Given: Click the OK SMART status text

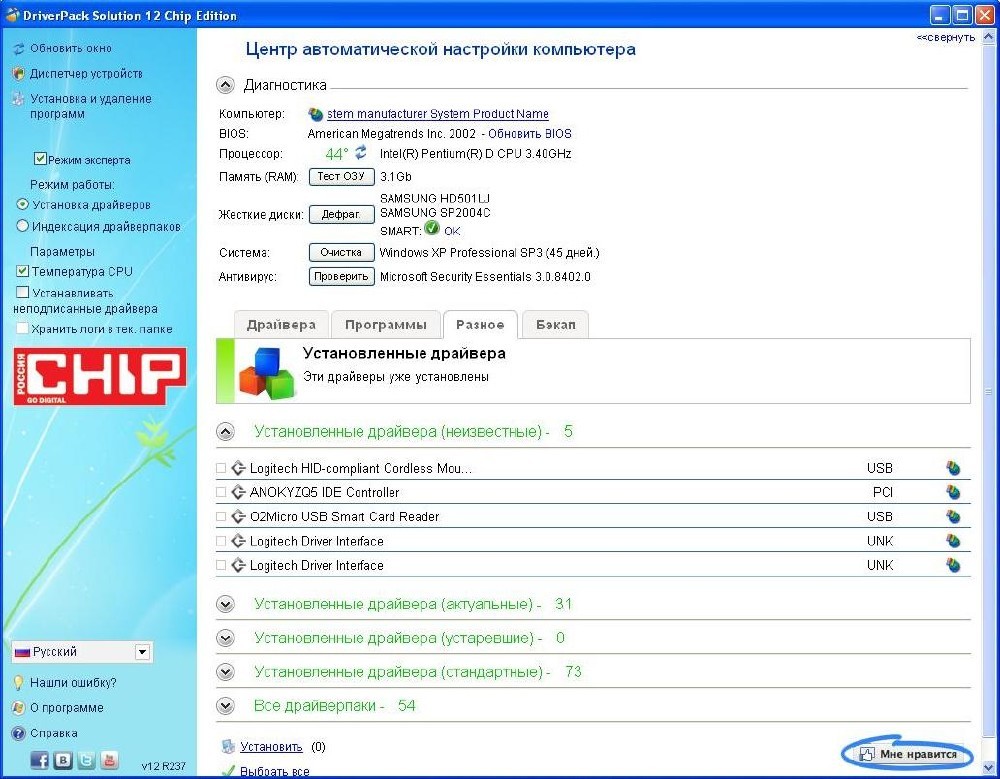Looking at the screenshot, I should (x=452, y=231).
